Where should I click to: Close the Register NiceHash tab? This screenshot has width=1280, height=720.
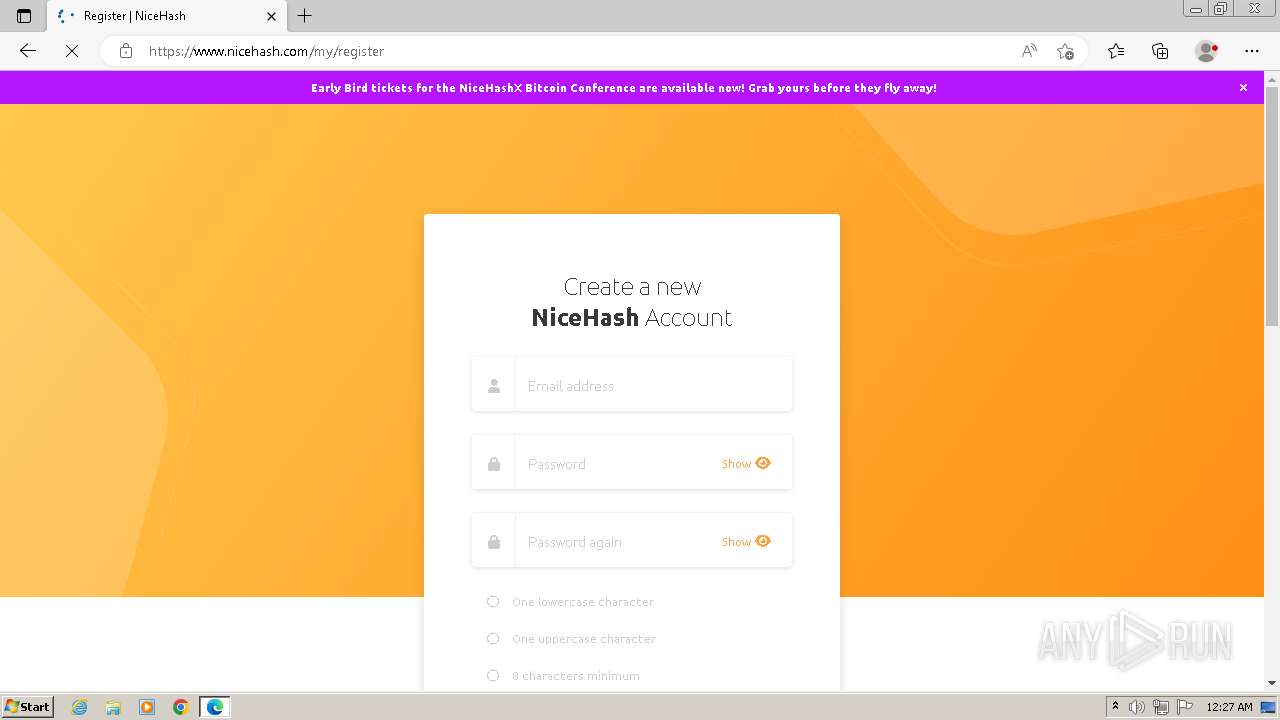click(x=271, y=16)
